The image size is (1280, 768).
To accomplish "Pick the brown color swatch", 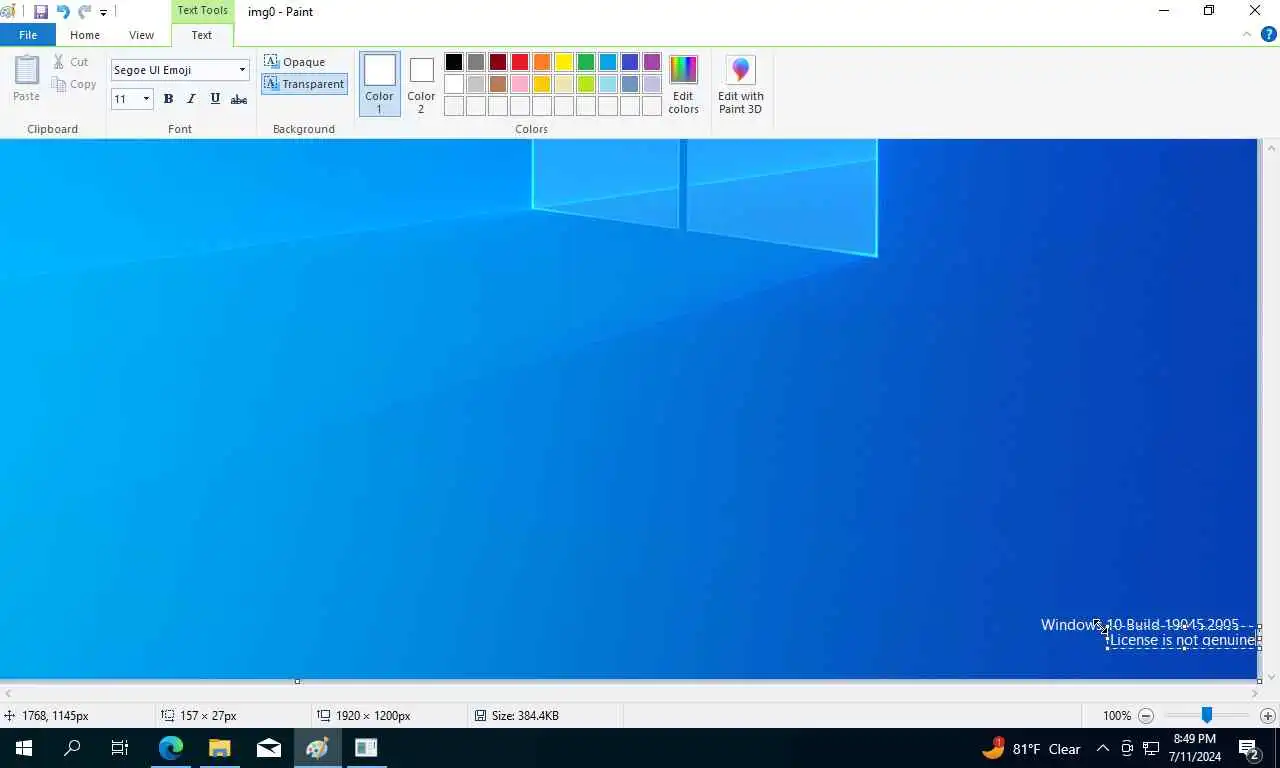I will pyautogui.click(x=498, y=84).
